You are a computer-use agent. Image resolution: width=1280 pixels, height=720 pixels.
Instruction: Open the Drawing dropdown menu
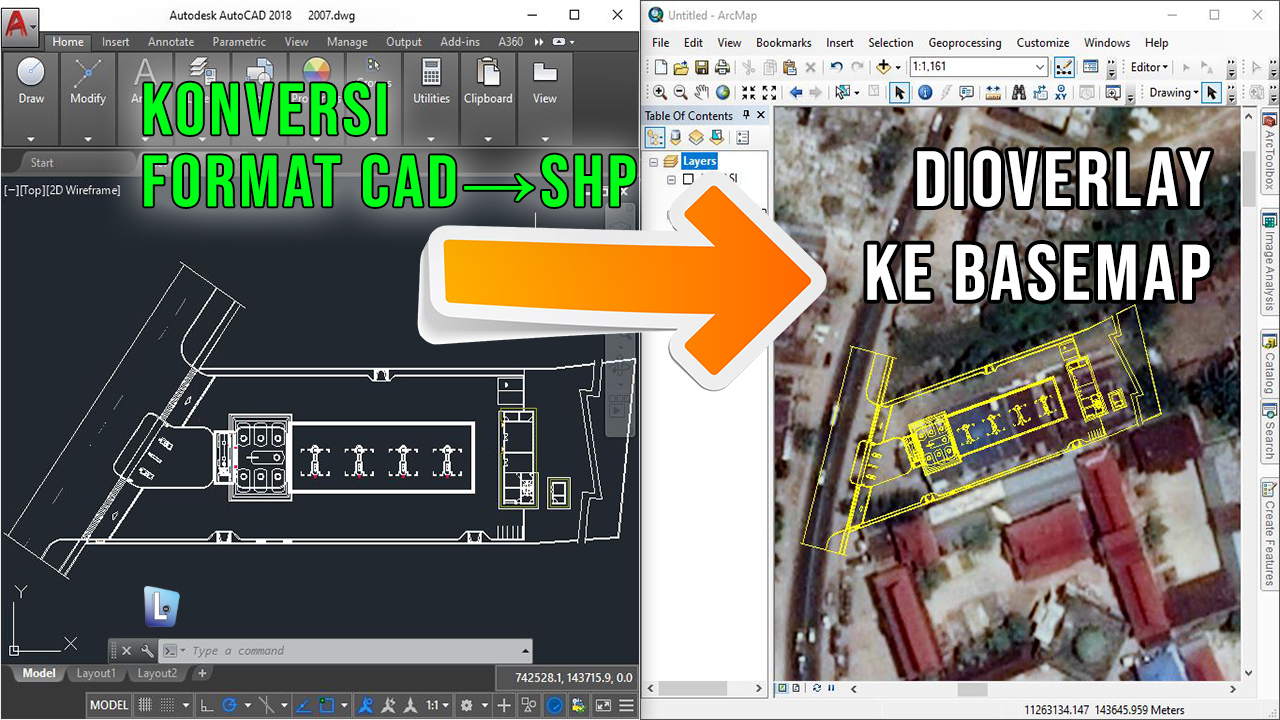coord(1174,93)
